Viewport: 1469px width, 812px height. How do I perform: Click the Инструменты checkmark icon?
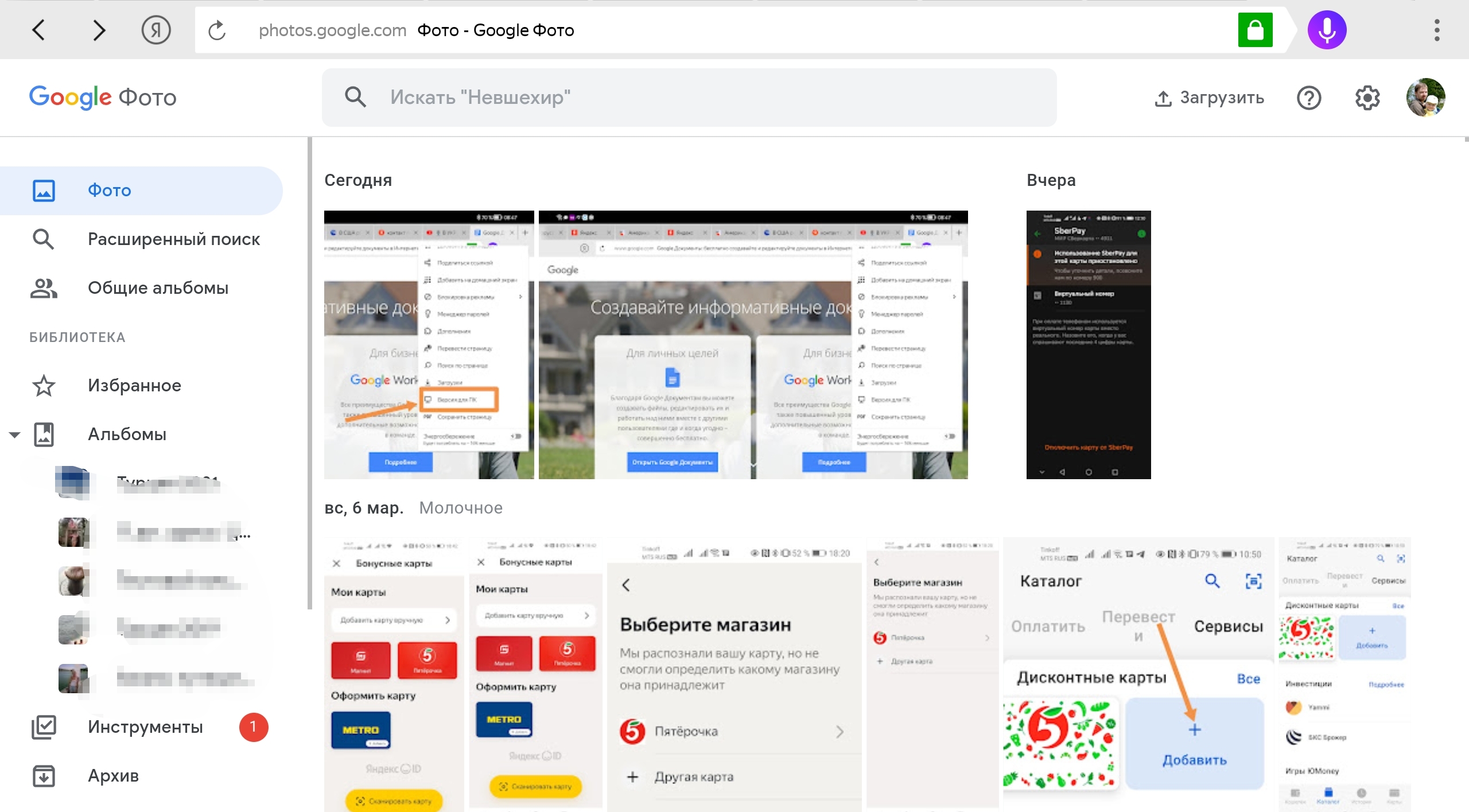(x=44, y=727)
